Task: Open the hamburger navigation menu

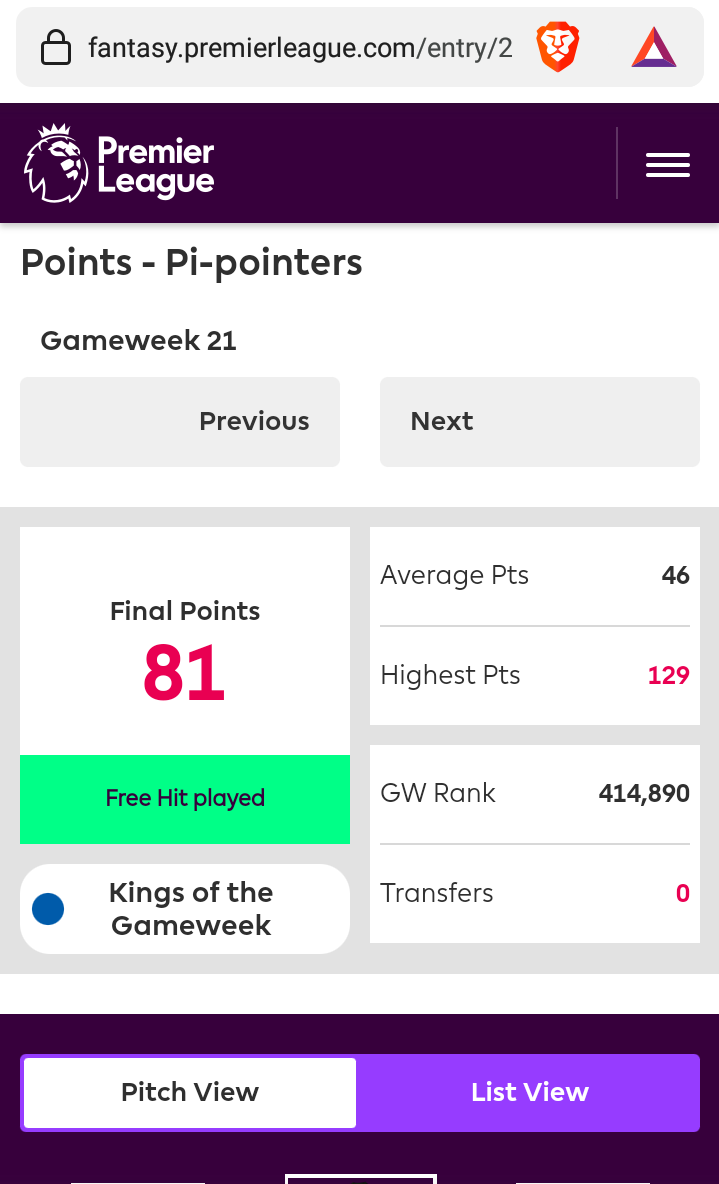Action: click(x=668, y=165)
